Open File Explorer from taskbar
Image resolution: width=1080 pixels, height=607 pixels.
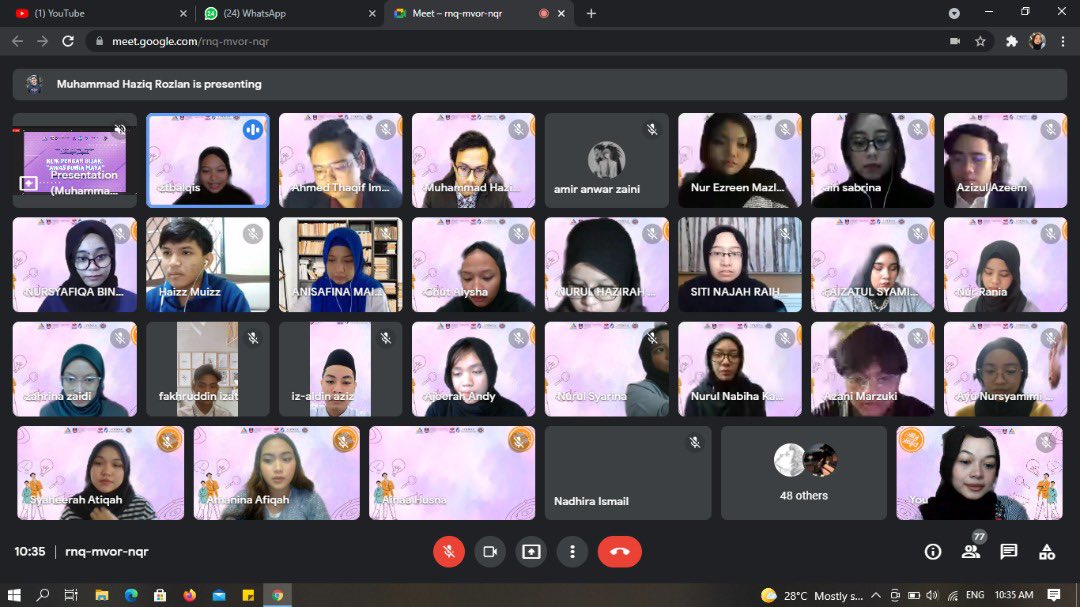coord(101,595)
